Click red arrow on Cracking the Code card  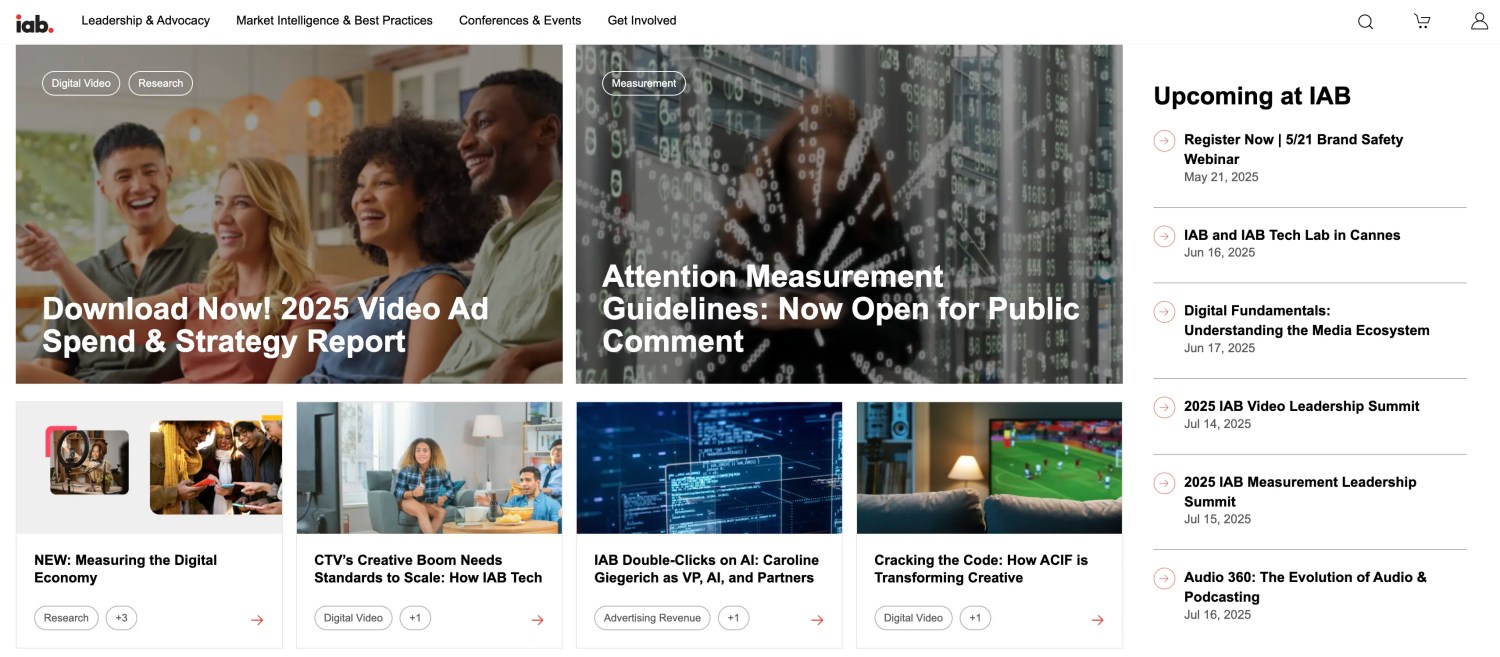tap(1097, 620)
